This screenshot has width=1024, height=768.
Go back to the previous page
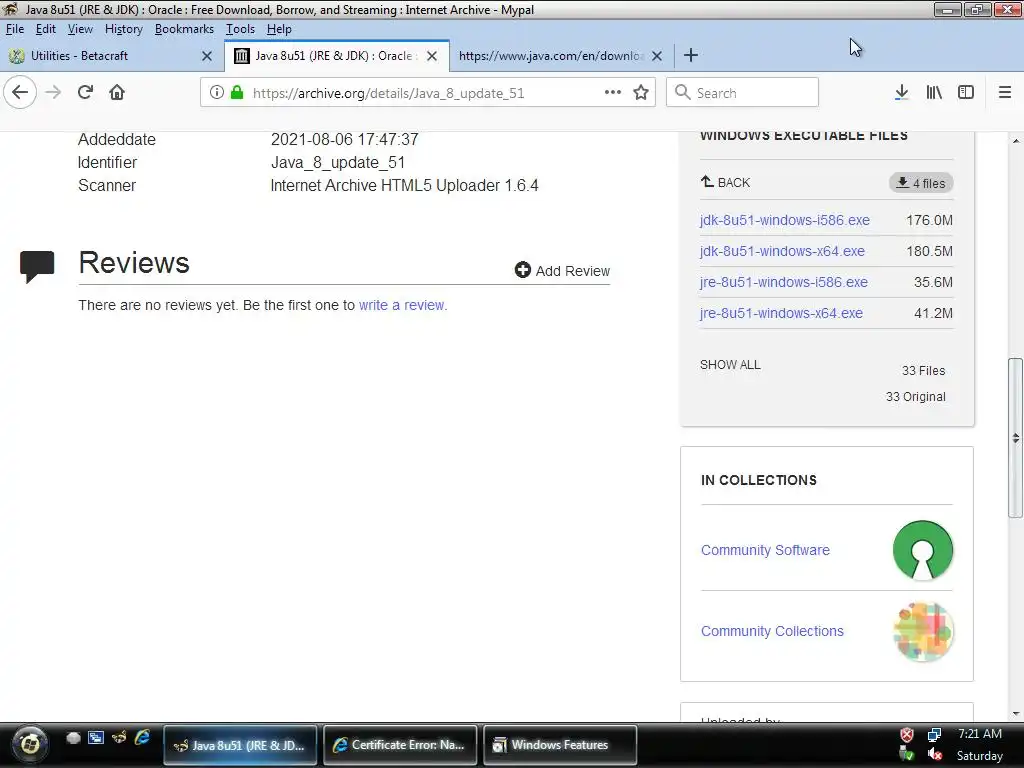[x=20, y=92]
